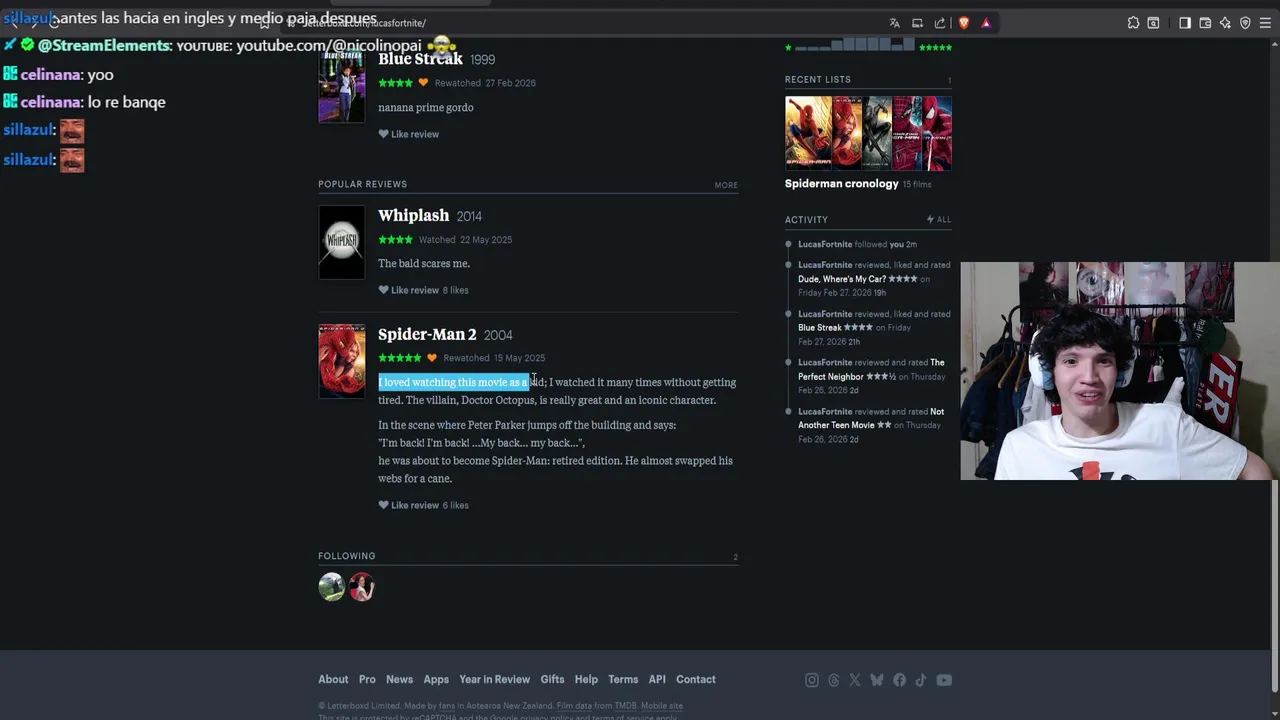Screen dimensions: 1280x720
Task: Open Year in Review footer link
Action: pyautogui.click(x=494, y=679)
